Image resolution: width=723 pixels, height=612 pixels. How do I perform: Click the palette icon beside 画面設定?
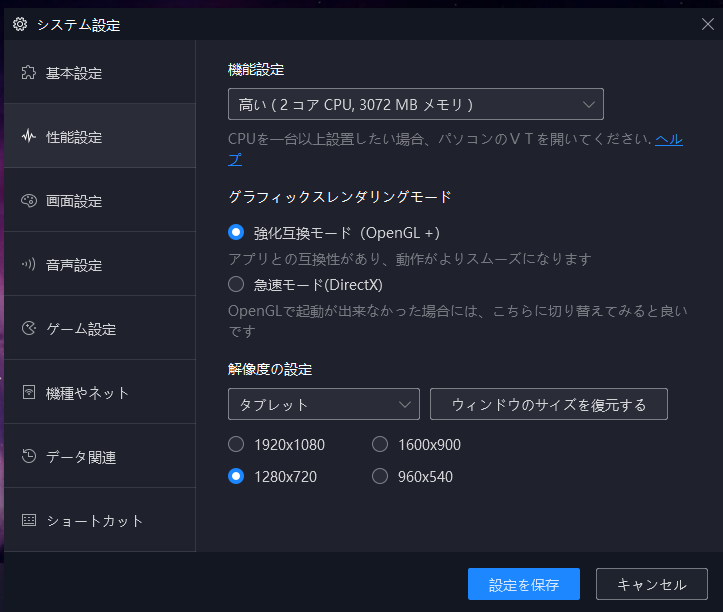point(29,201)
